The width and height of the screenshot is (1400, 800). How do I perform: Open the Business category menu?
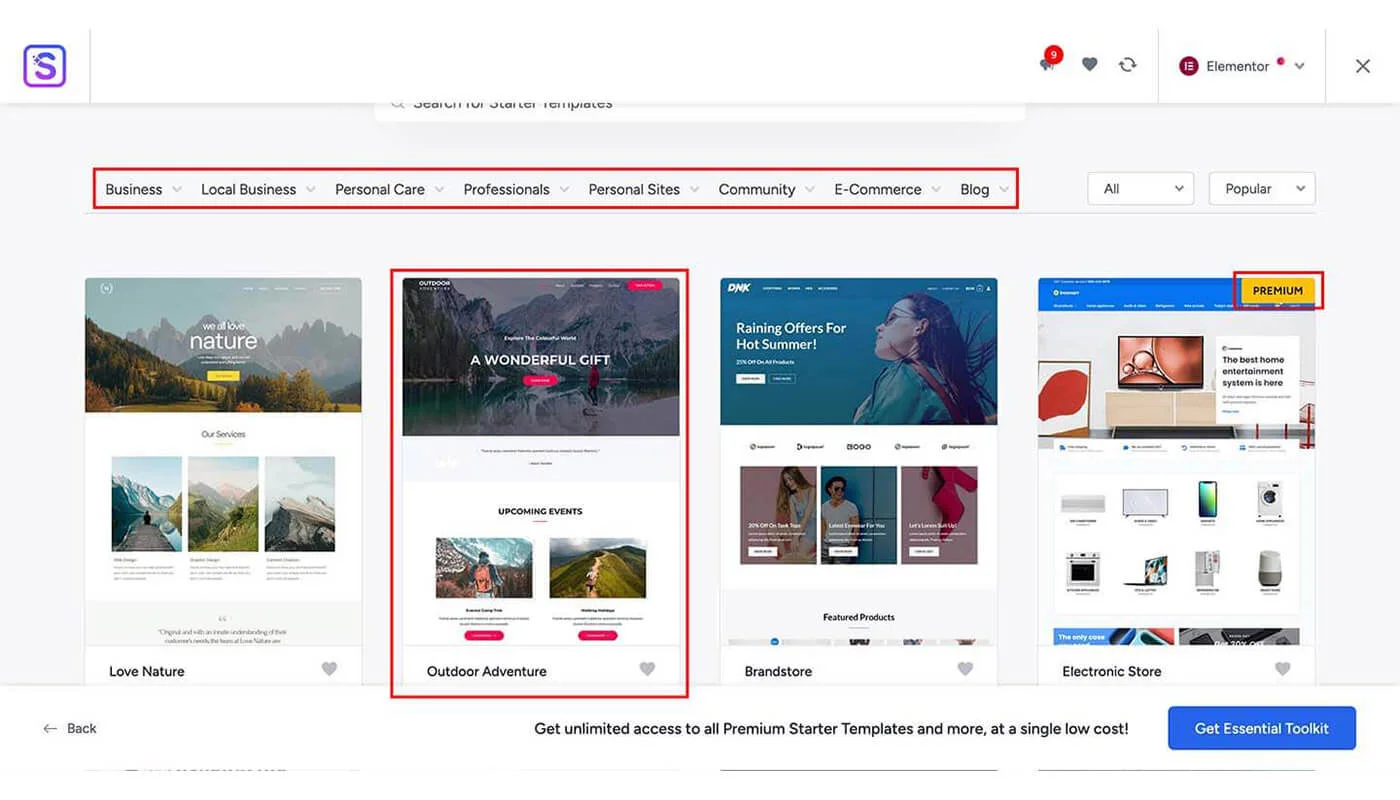143,189
